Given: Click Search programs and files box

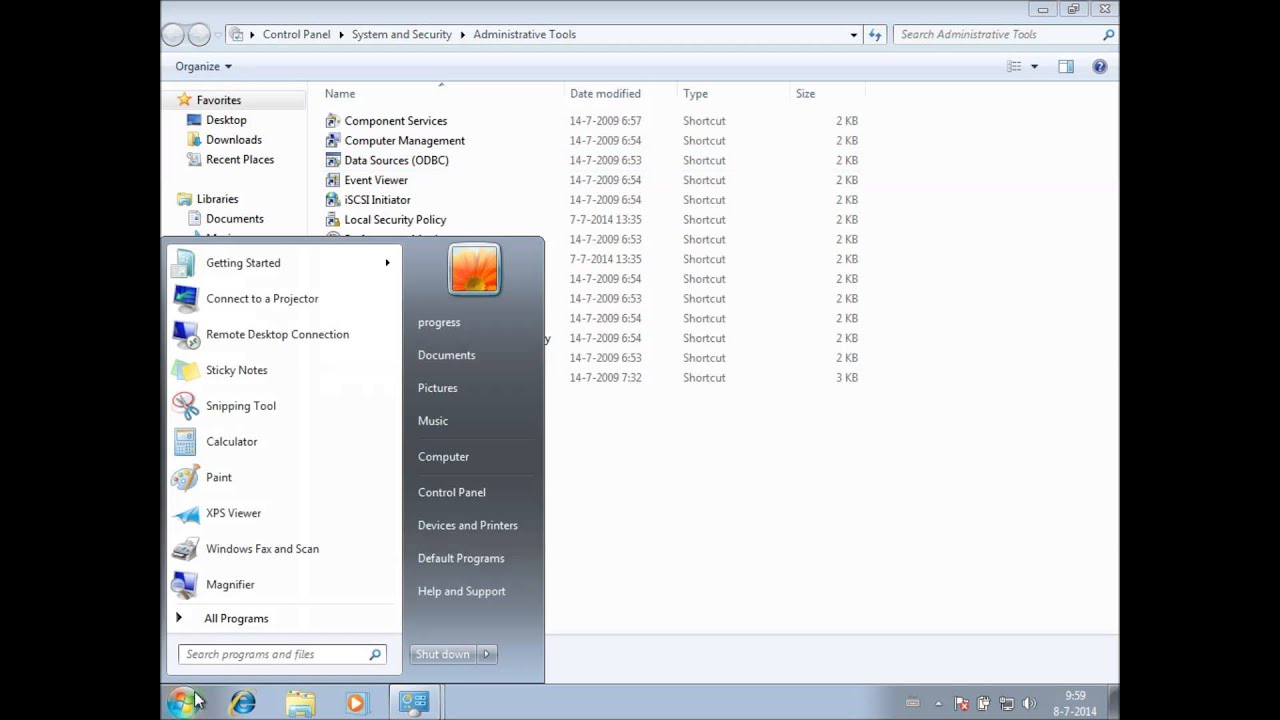Looking at the screenshot, I should coord(282,655).
